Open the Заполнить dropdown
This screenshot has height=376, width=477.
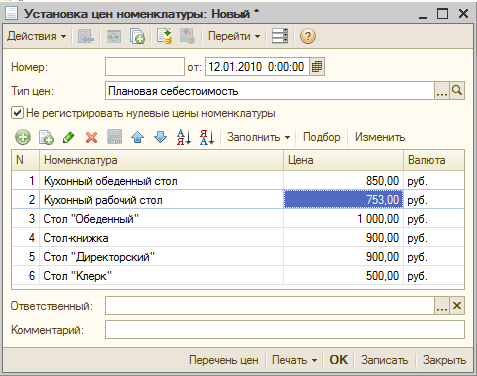(258, 137)
